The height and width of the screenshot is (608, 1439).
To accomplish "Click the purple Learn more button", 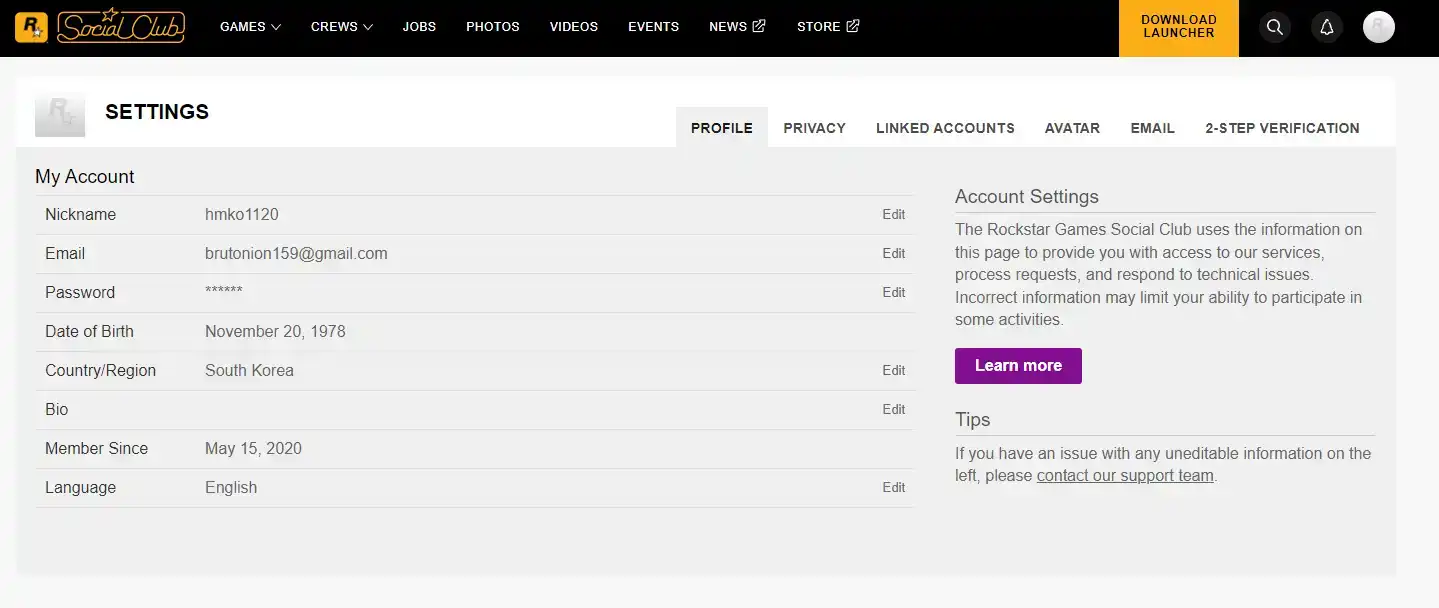I will [1018, 366].
